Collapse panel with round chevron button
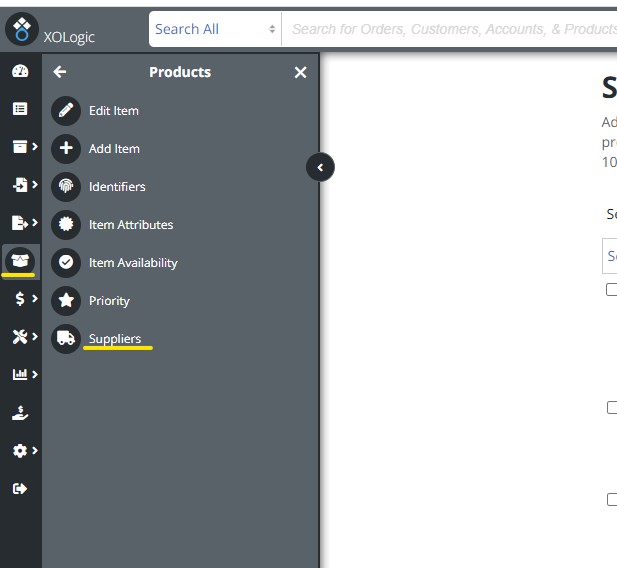This screenshot has width=617, height=568. pos(320,167)
